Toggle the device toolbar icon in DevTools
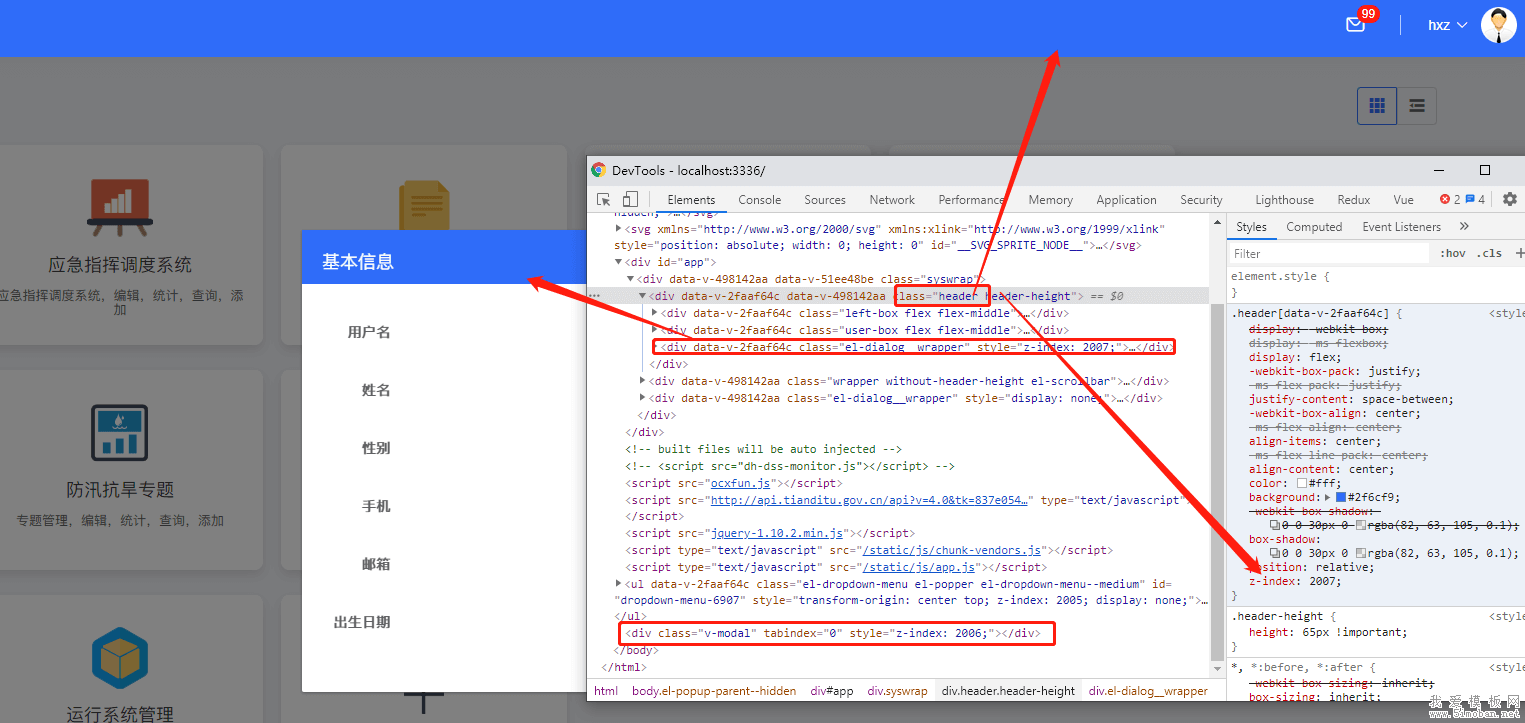This screenshot has width=1525, height=723. [x=630, y=199]
